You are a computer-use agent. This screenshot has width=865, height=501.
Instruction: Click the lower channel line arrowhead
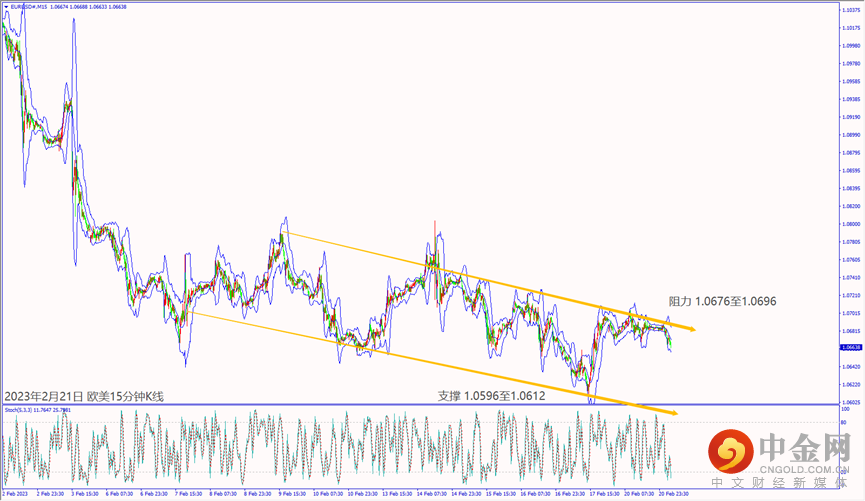[671, 413]
